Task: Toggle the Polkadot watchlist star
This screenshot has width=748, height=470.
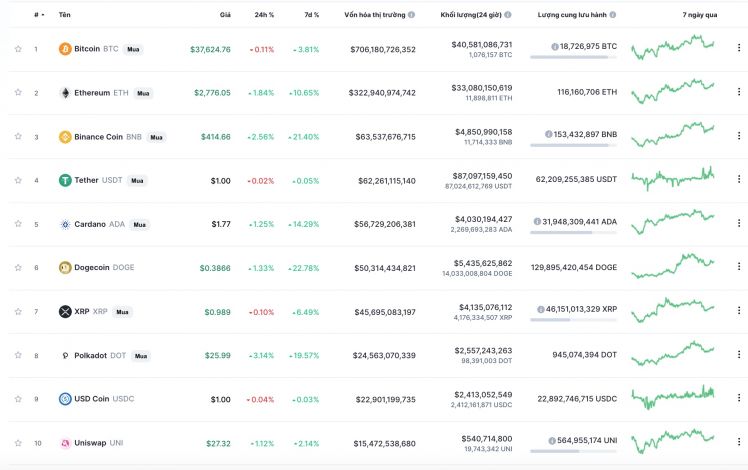Action: point(18,355)
